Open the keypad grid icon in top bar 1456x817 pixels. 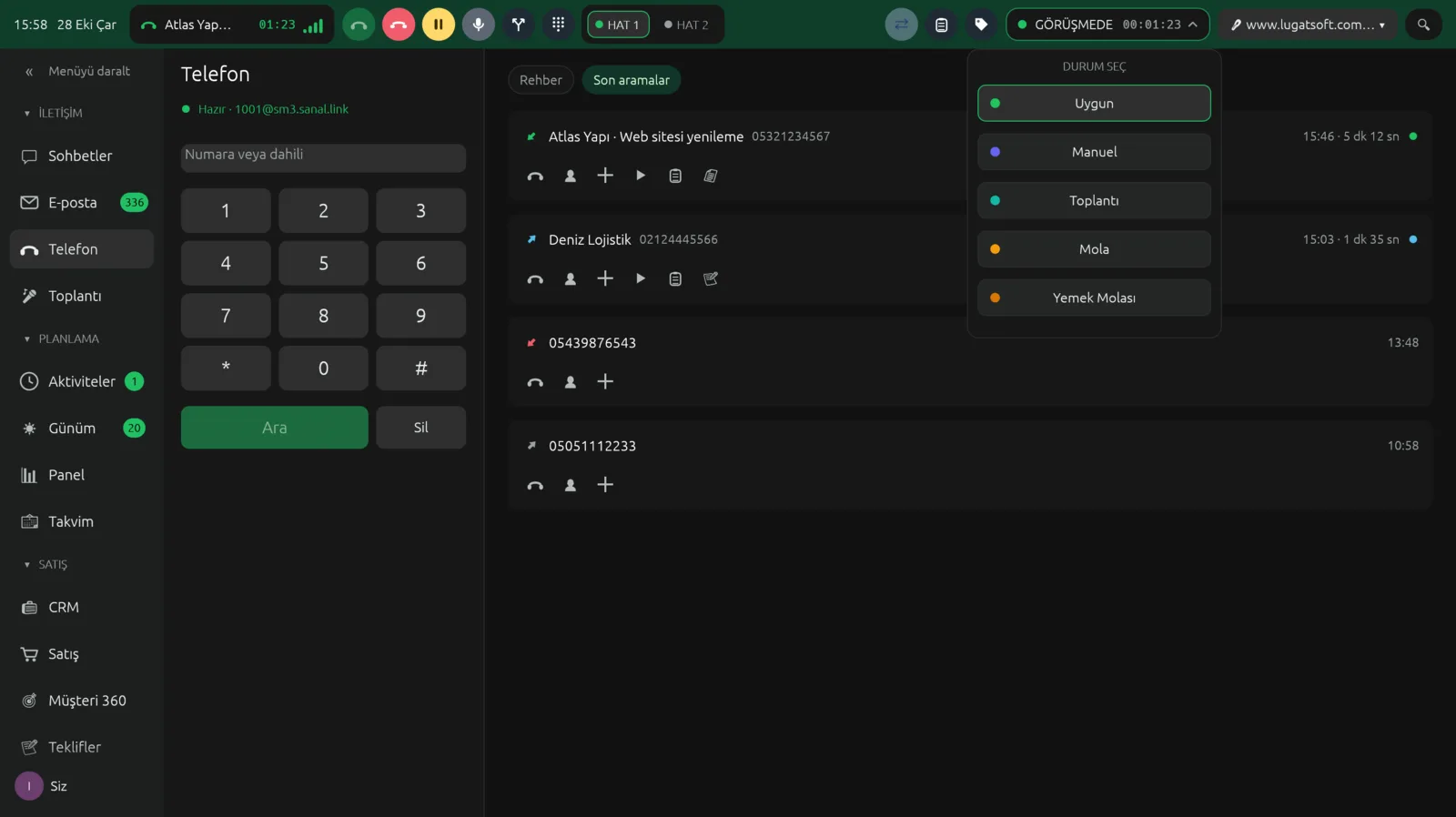(558, 25)
